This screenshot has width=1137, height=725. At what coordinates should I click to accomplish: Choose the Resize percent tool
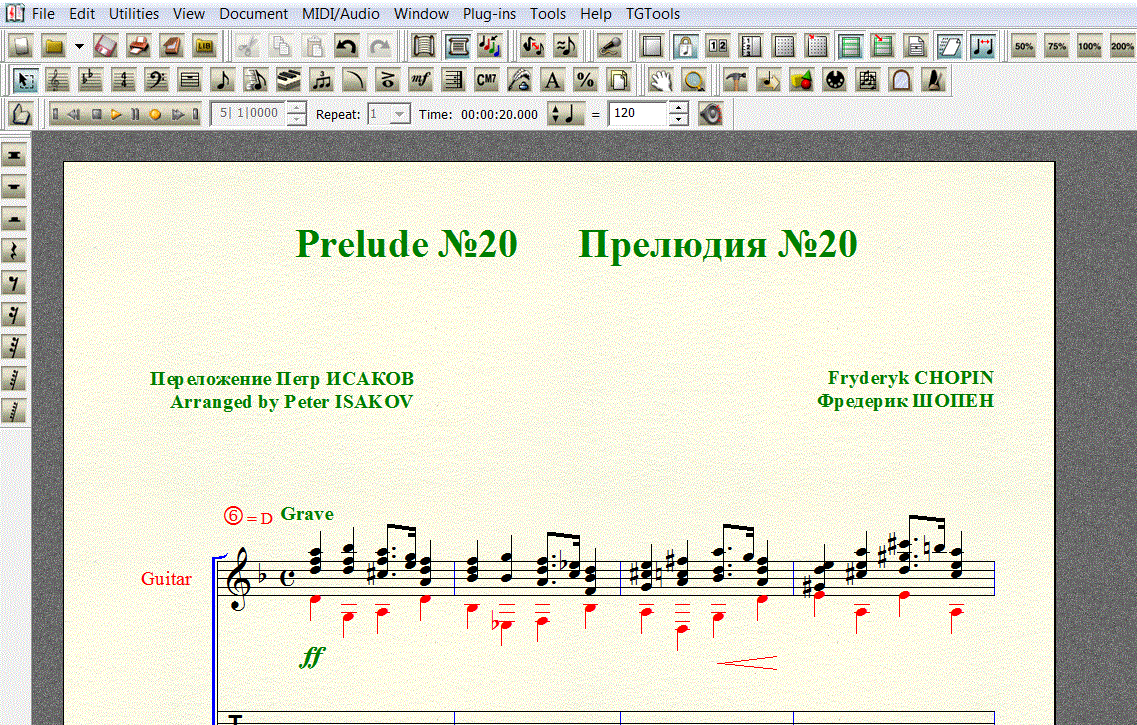[586, 80]
